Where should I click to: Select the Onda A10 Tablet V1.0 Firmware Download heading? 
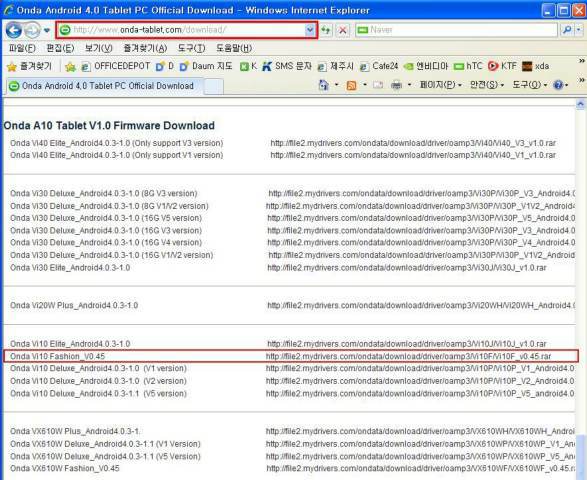pos(109,125)
